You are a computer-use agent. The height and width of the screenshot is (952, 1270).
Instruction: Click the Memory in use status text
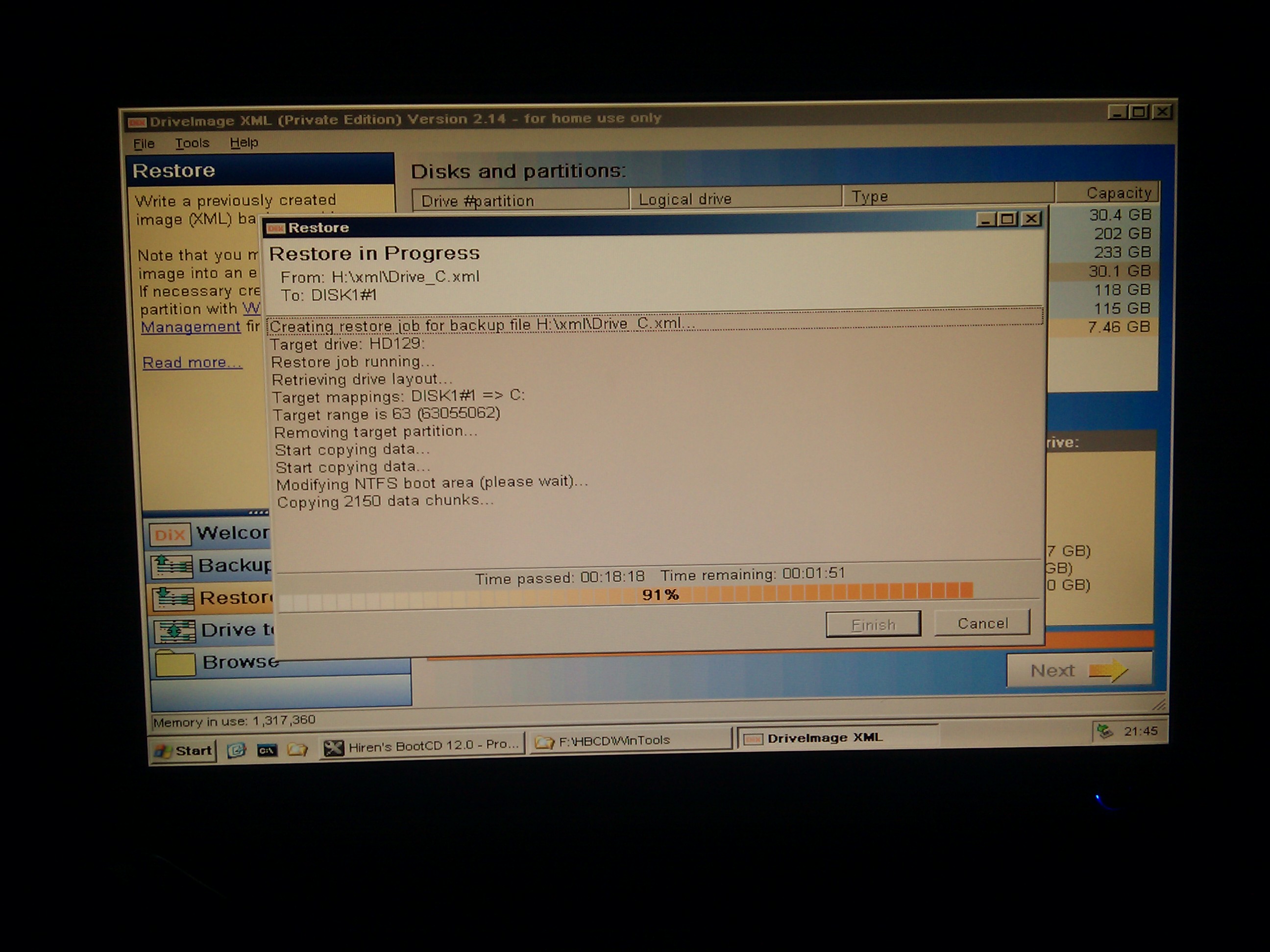tap(234, 721)
